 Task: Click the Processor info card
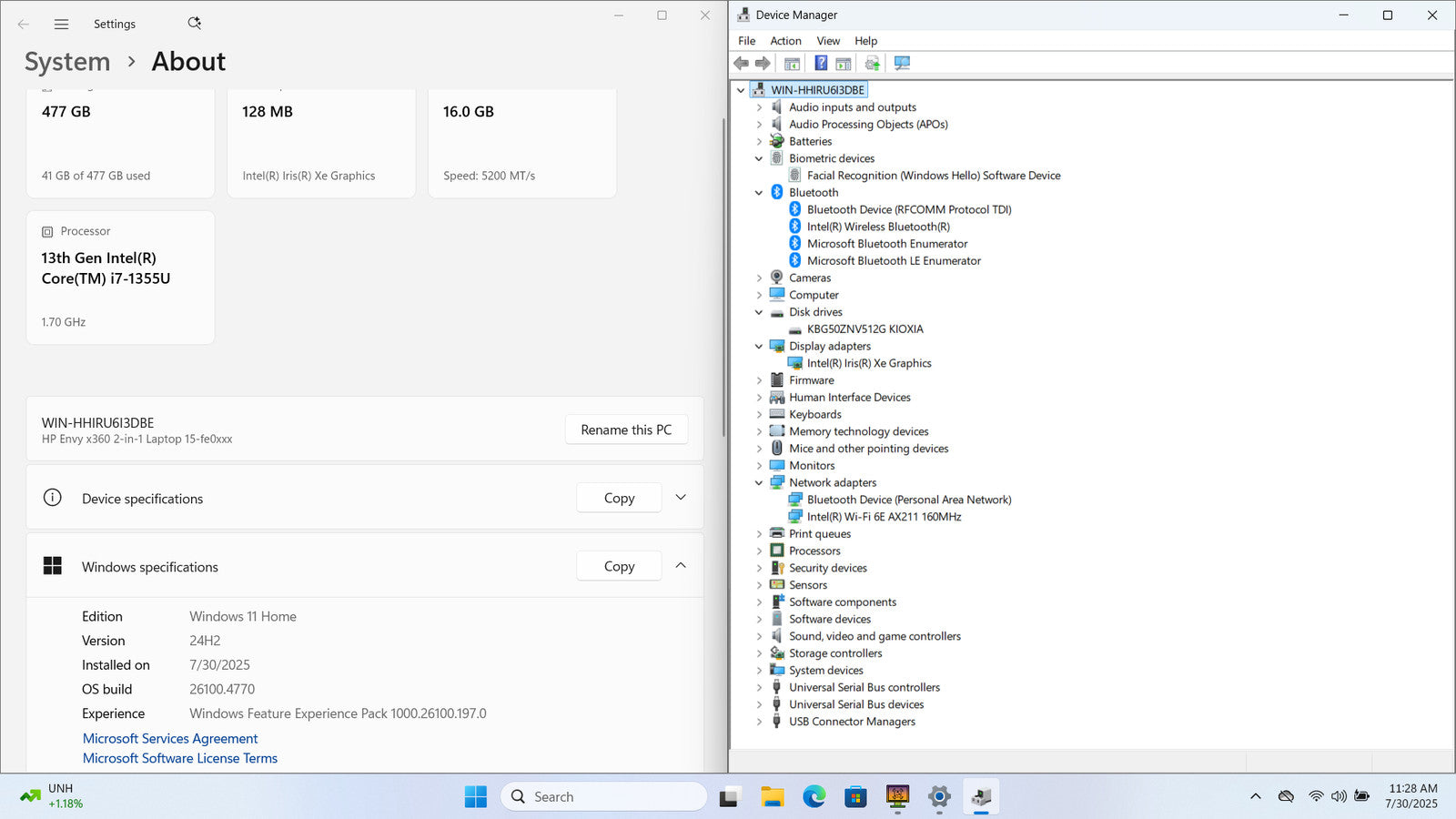121,278
